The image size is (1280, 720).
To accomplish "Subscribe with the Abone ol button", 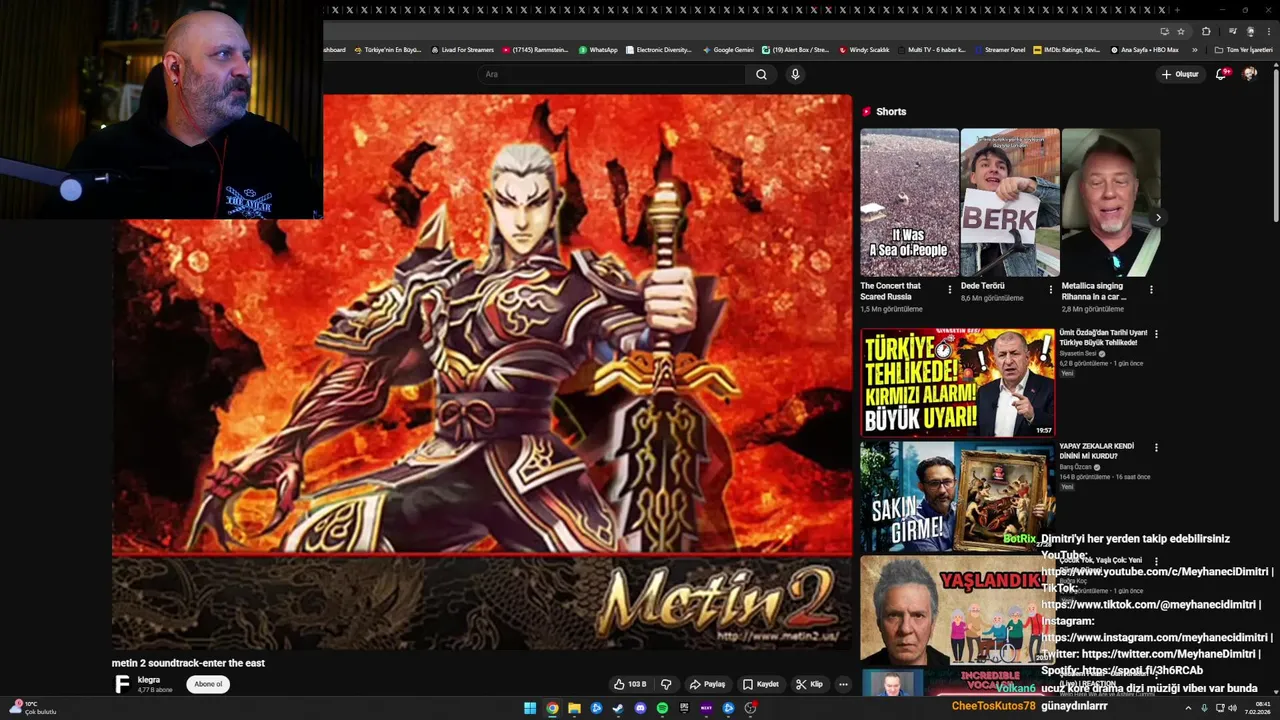I will pyautogui.click(x=208, y=684).
